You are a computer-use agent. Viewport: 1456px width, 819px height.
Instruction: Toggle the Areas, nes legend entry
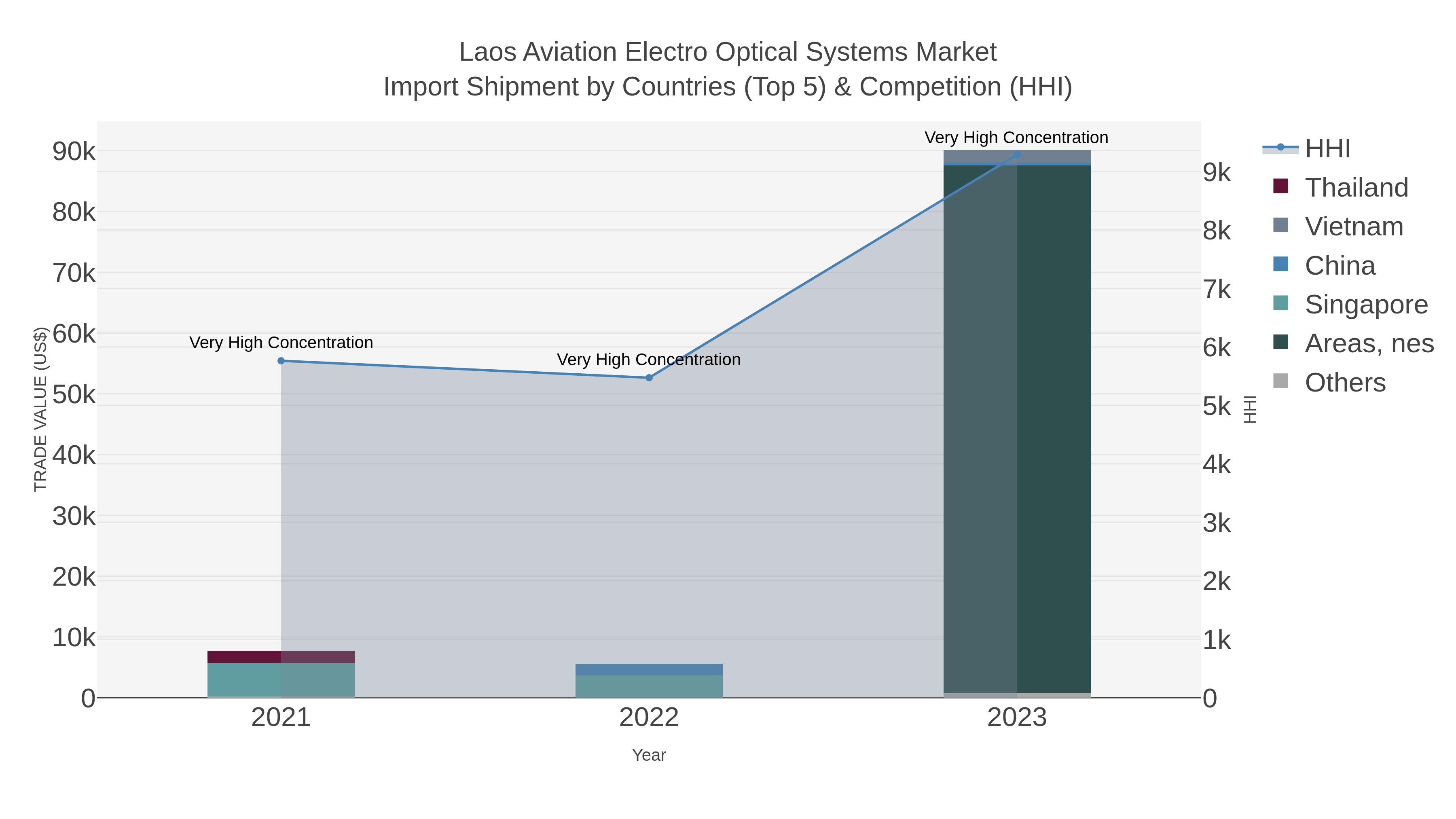click(x=1354, y=344)
